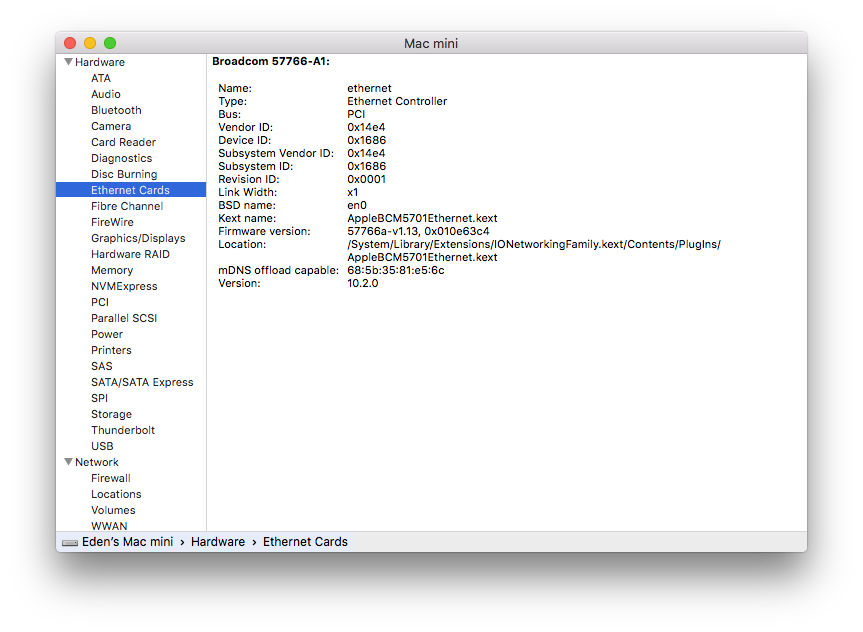Click the Vendor ID value 0x14e4
863x632 pixels.
click(366, 127)
